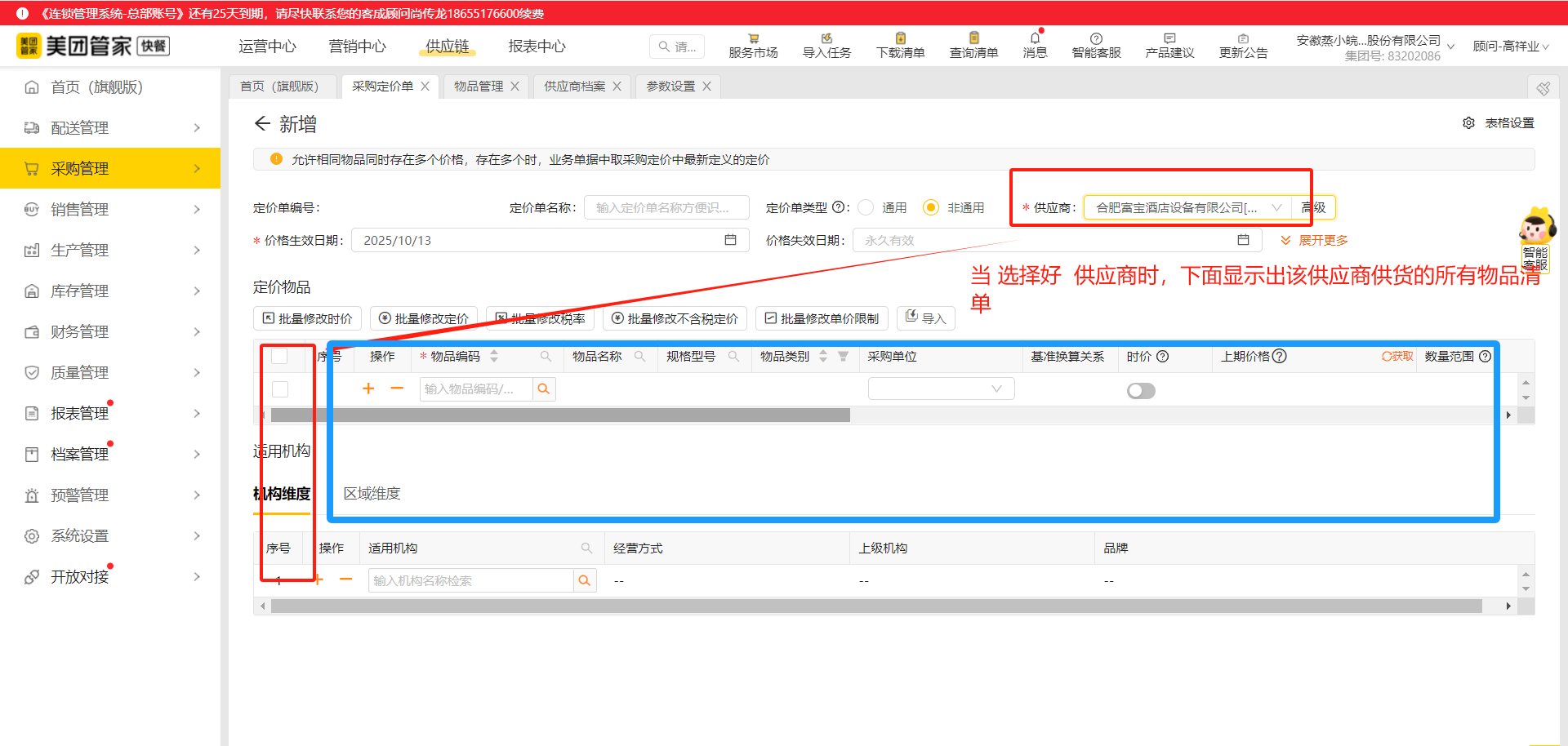Select the 通用 radio button
This screenshot has width=1568, height=746.
point(866,207)
